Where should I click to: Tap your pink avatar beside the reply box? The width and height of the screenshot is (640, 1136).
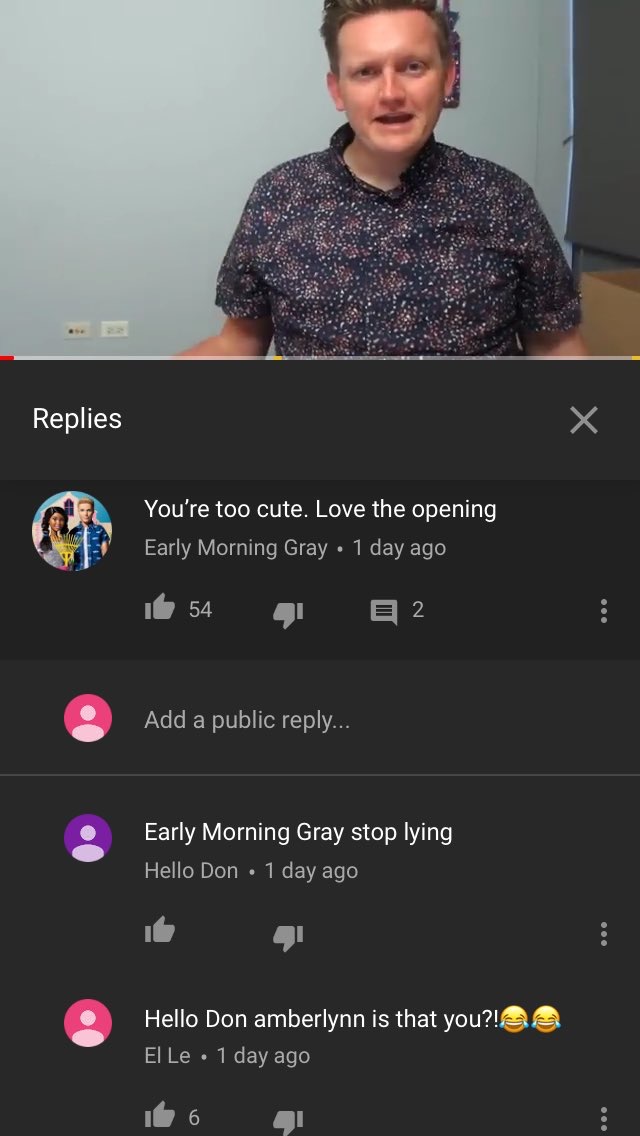pyautogui.click(x=88, y=718)
